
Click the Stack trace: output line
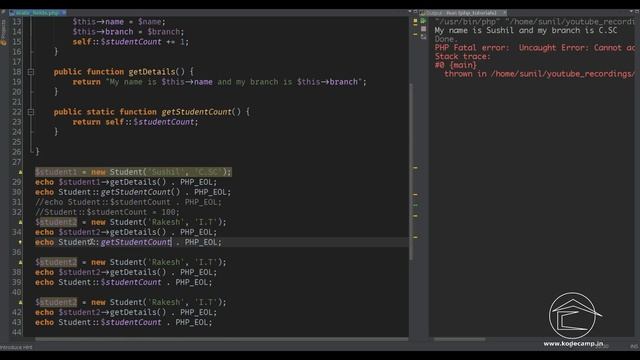point(462,57)
